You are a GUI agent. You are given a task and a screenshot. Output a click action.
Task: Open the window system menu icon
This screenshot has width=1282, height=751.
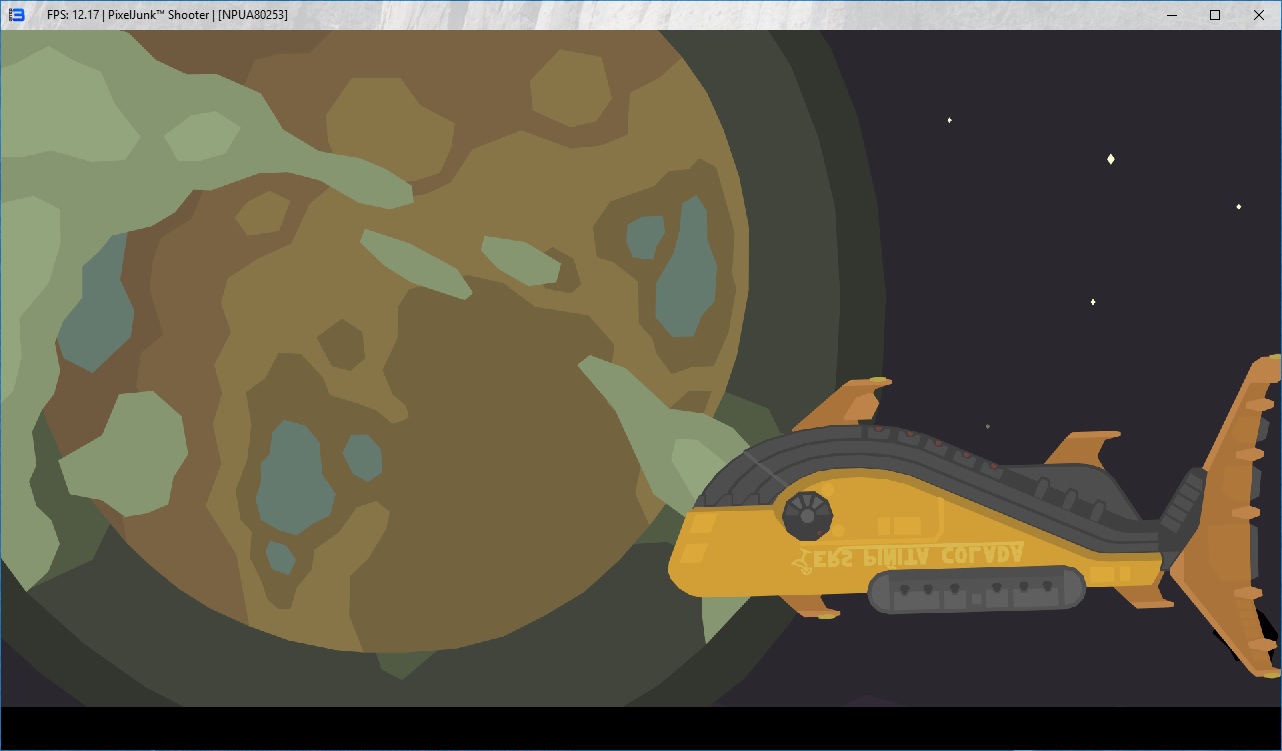pos(16,15)
